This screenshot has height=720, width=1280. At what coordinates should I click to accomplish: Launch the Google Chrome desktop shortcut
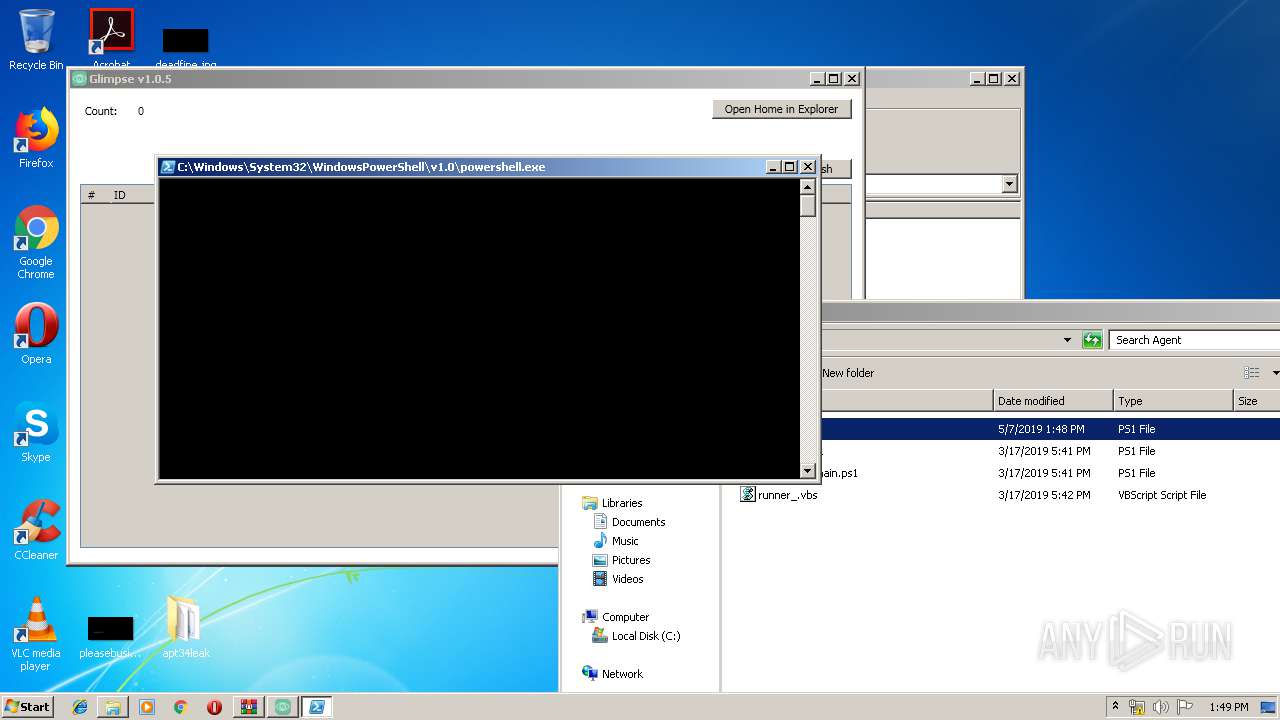point(36,242)
